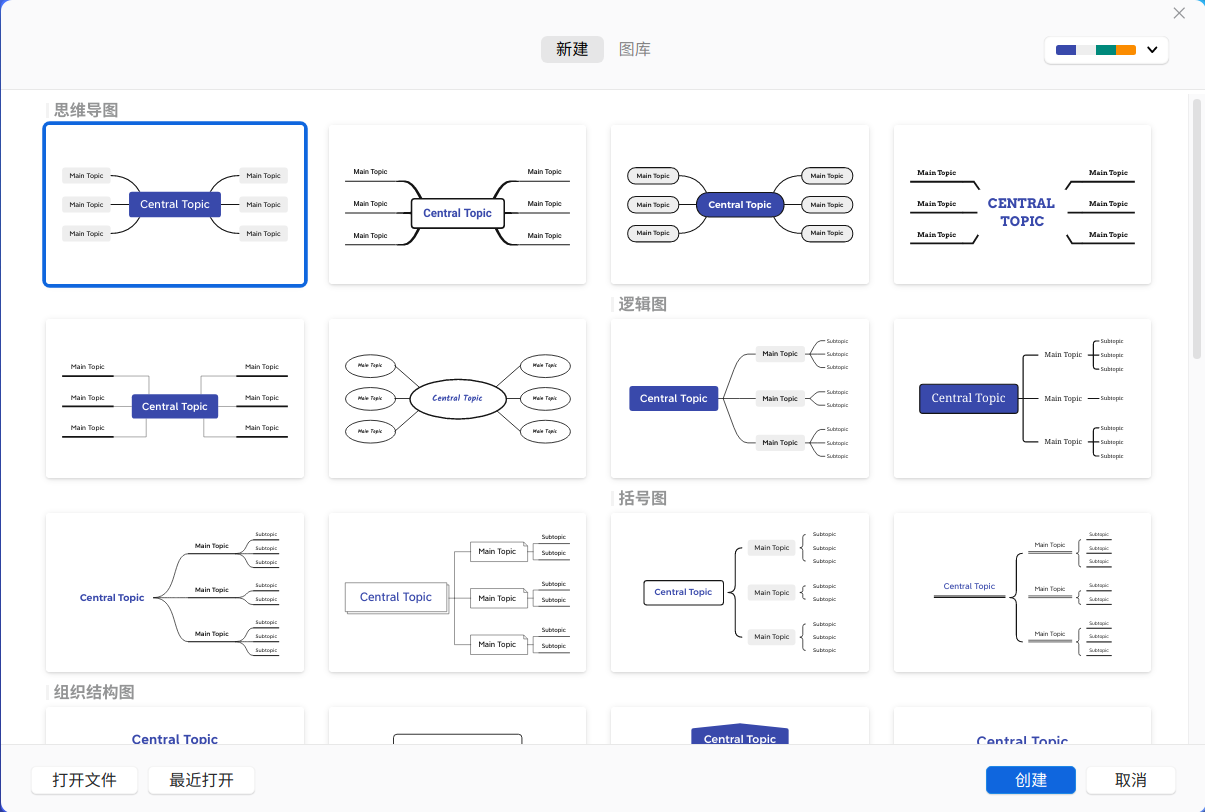Click the 创建 button
This screenshot has width=1205, height=812.
tap(1030, 780)
